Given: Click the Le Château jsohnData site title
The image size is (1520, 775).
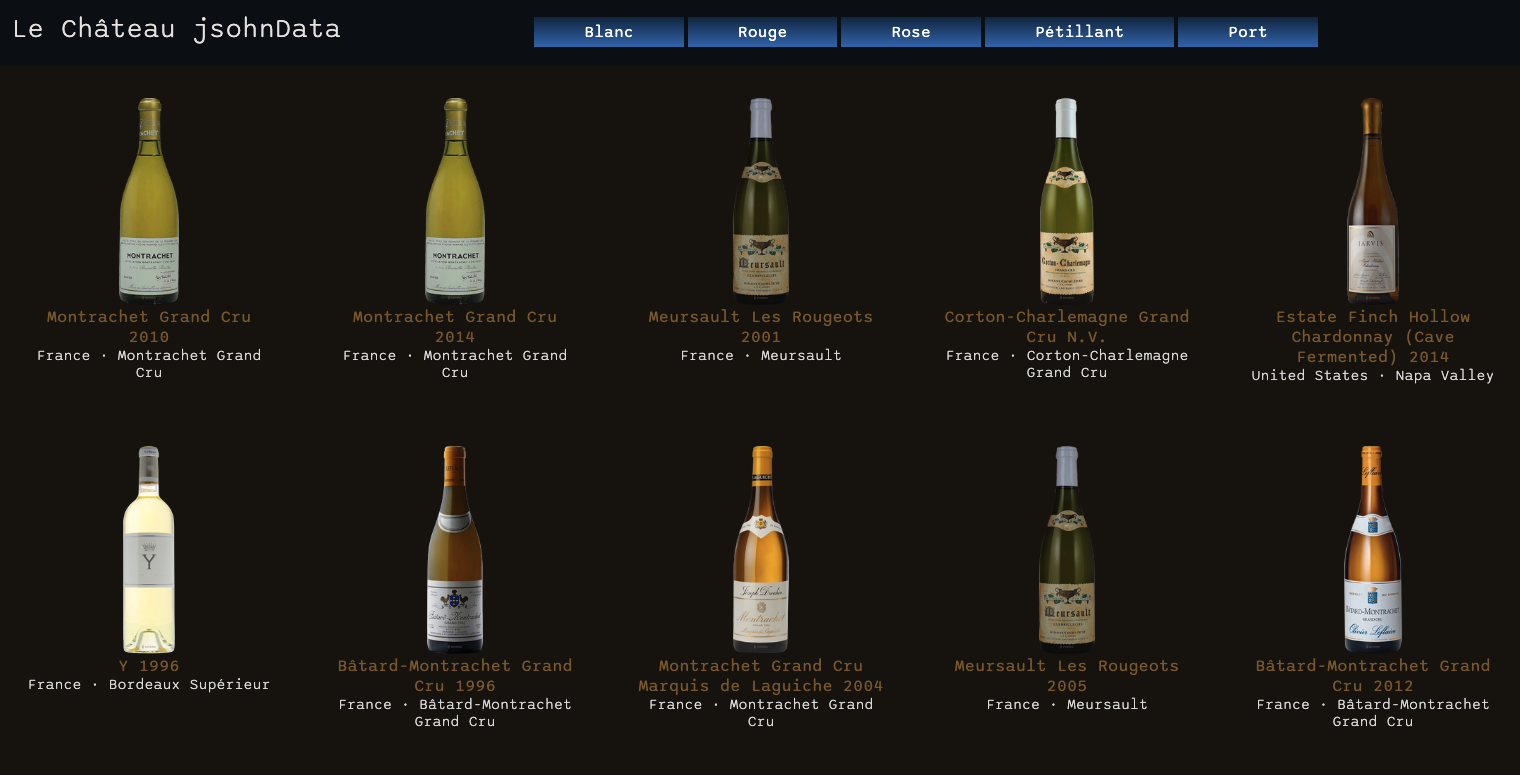Looking at the screenshot, I should pos(177,29).
